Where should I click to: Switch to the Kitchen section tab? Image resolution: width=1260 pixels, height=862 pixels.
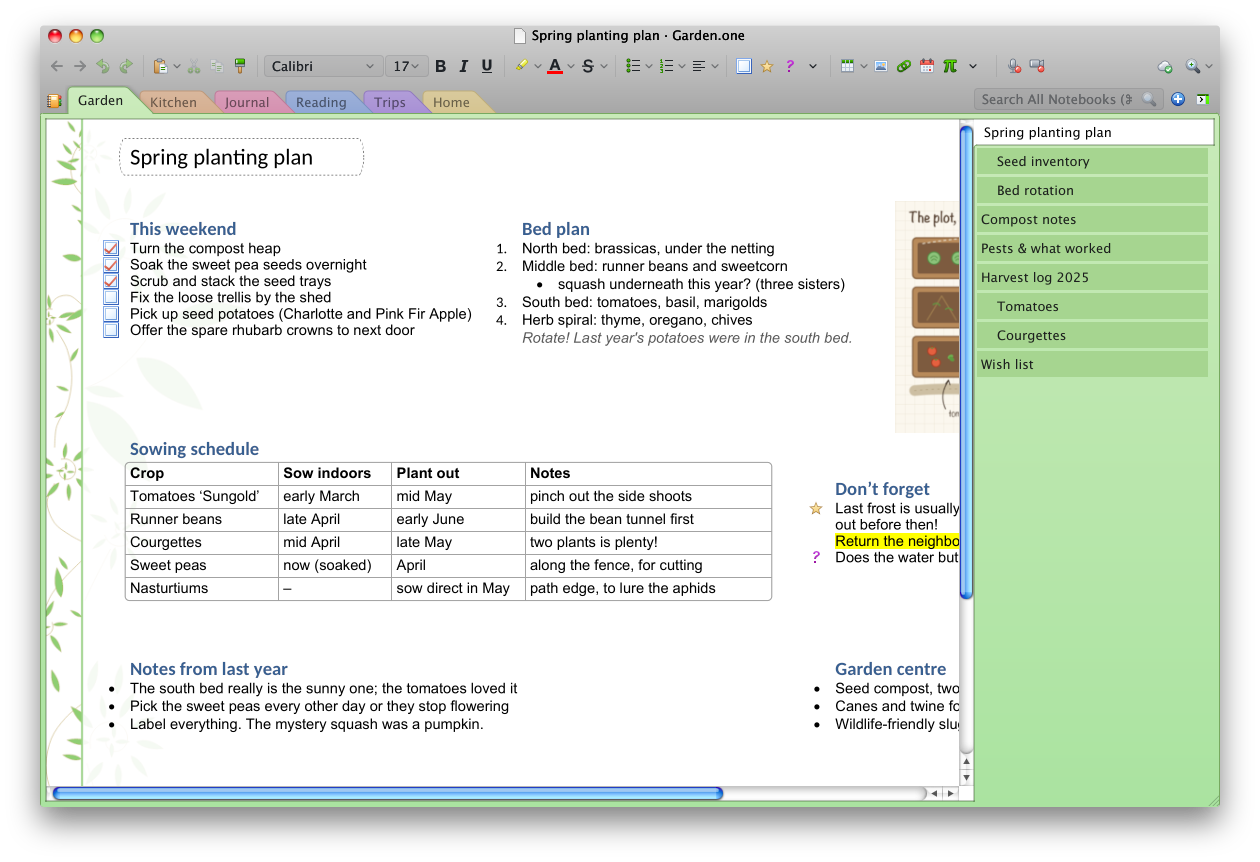[173, 102]
